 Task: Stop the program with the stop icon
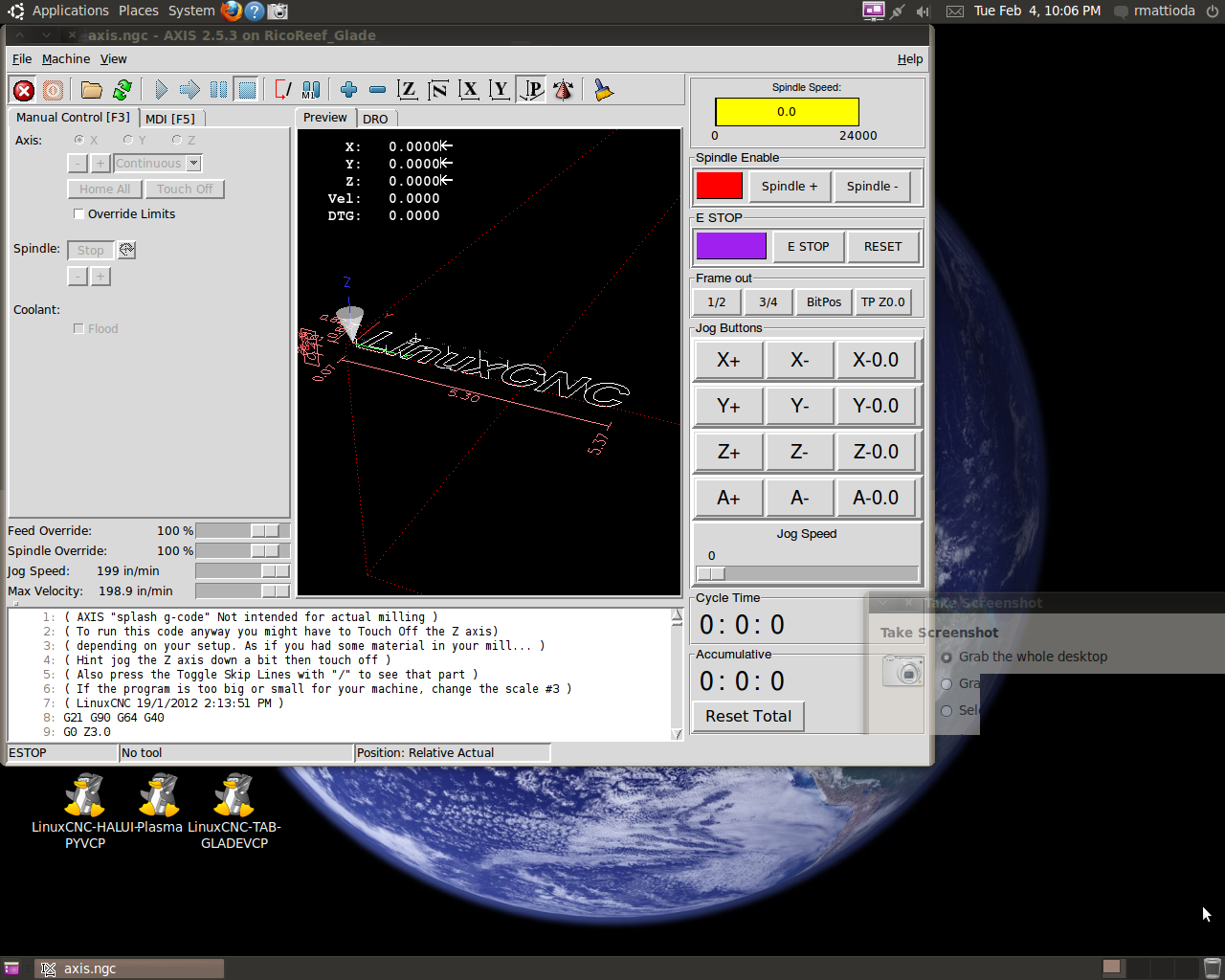[247, 90]
